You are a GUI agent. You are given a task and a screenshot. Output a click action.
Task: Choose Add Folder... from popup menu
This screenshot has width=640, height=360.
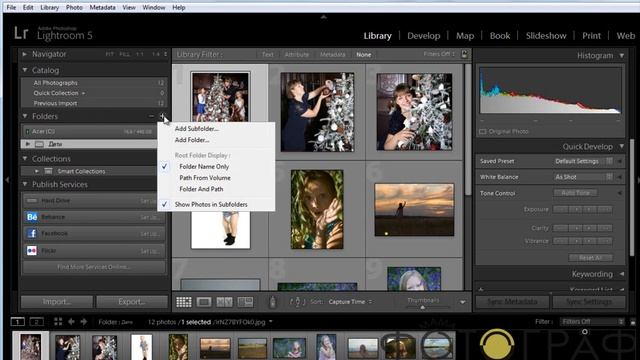192,140
